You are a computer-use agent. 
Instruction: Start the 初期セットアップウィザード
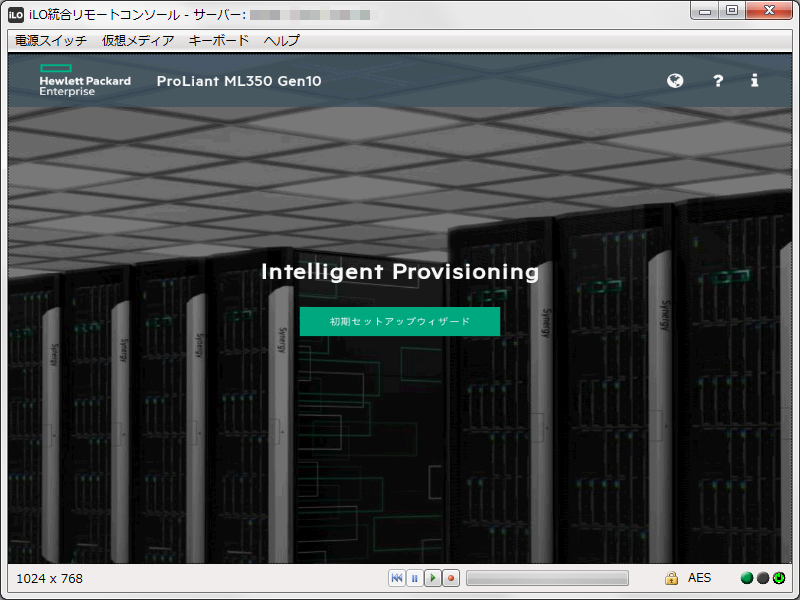pyautogui.click(x=399, y=321)
